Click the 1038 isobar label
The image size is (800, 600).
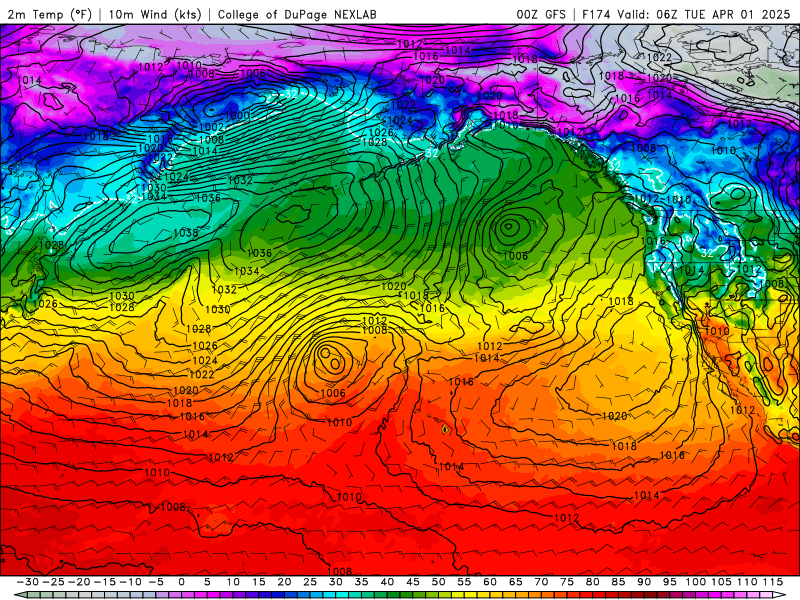[x=185, y=233]
